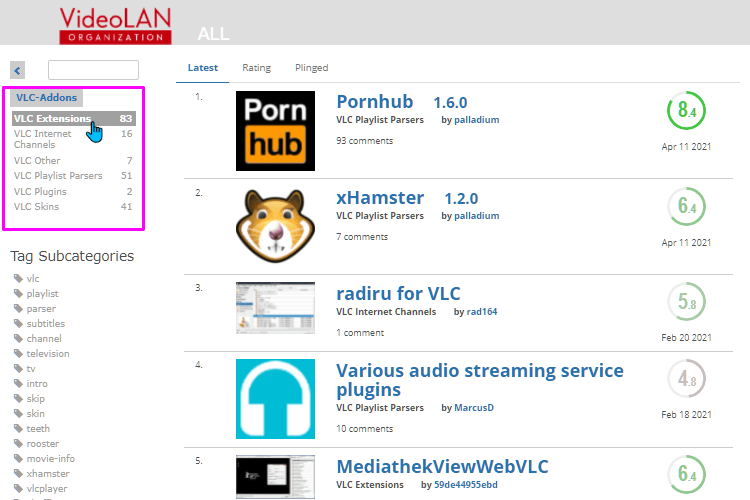Filter by the vlc tag link
The image size is (750, 500).
tap(33, 278)
